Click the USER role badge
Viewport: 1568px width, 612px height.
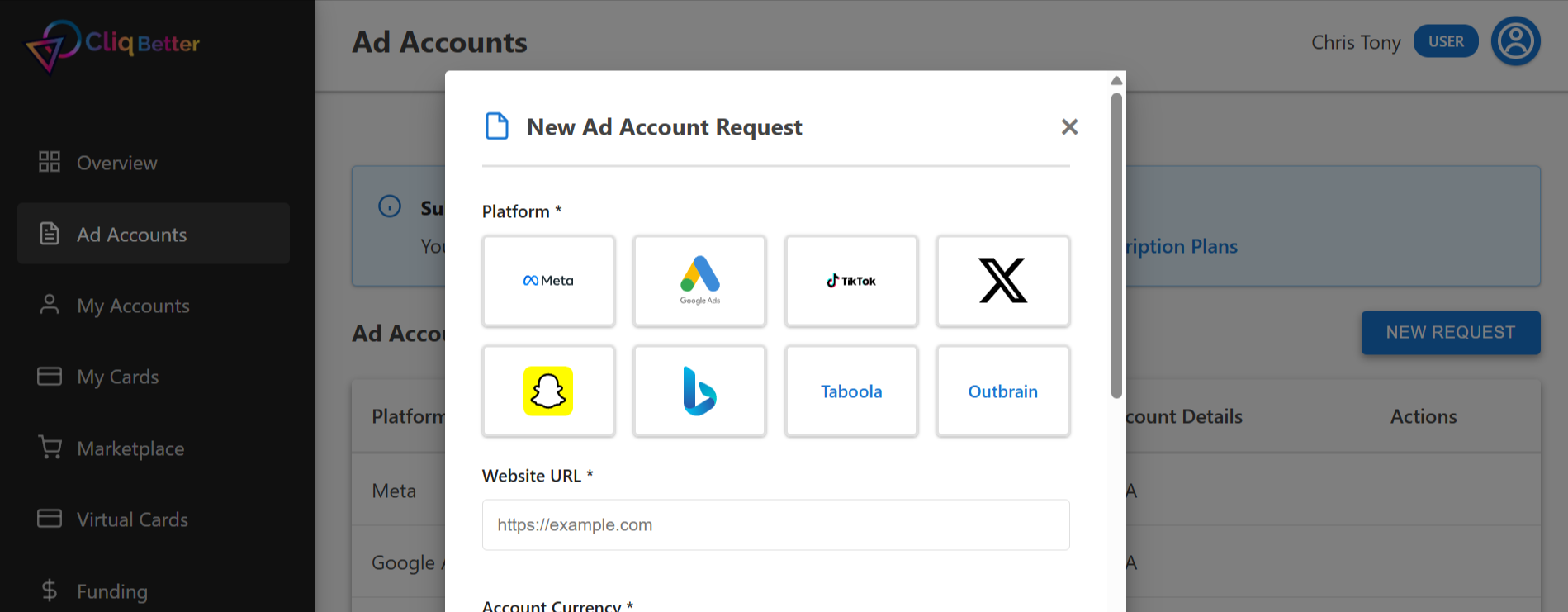1446,41
